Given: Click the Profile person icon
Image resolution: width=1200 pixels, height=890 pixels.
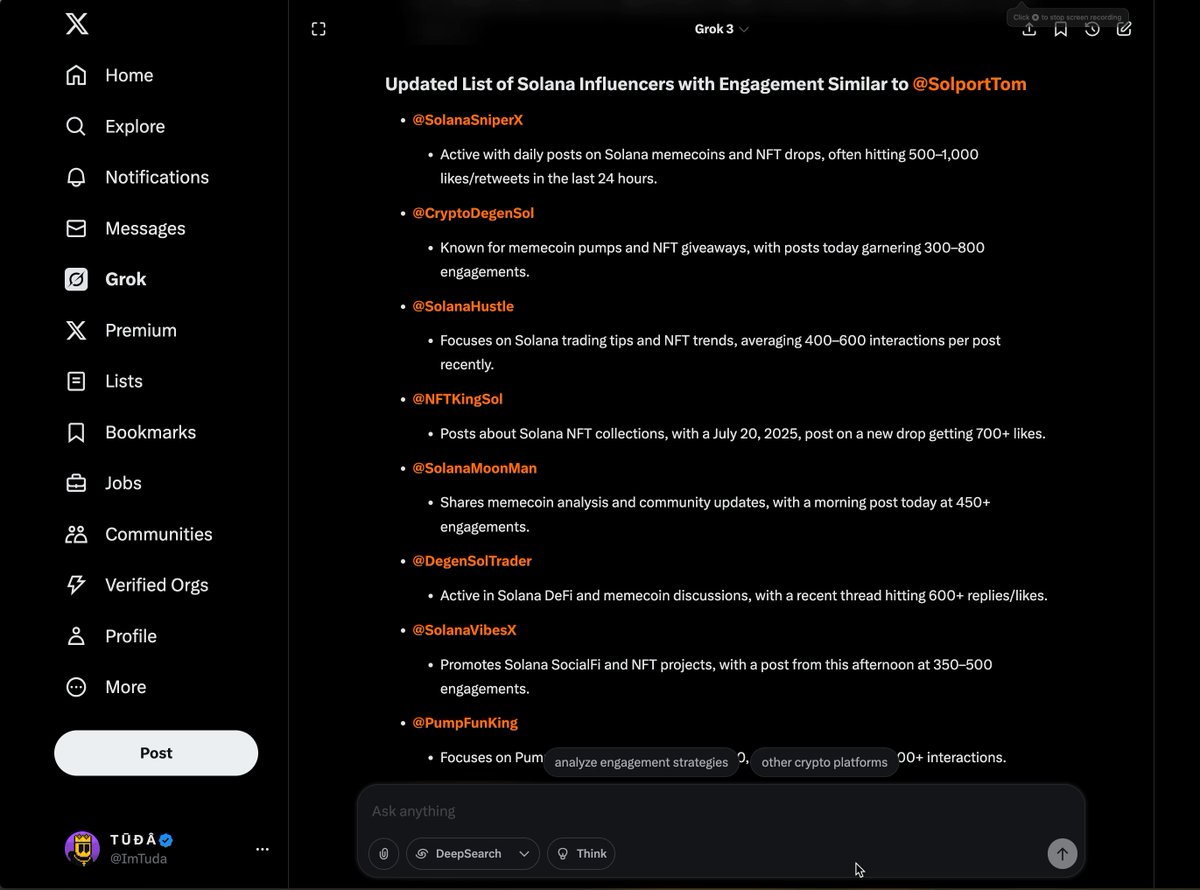Looking at the screenshot, I should pos(76,636).
